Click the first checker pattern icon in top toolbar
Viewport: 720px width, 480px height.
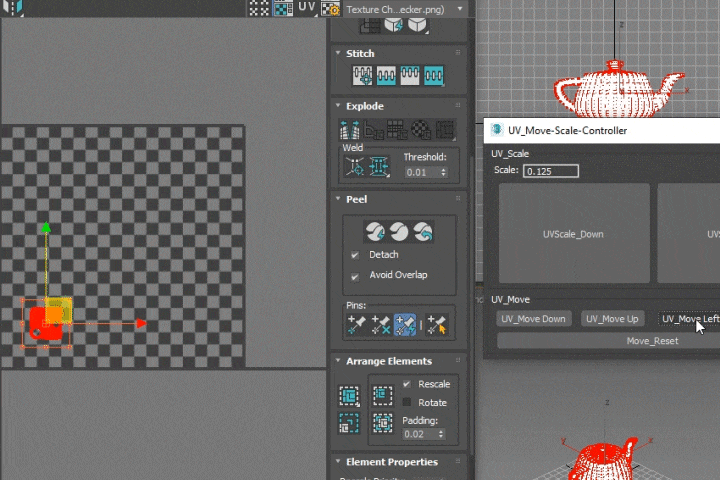[259, 8]
